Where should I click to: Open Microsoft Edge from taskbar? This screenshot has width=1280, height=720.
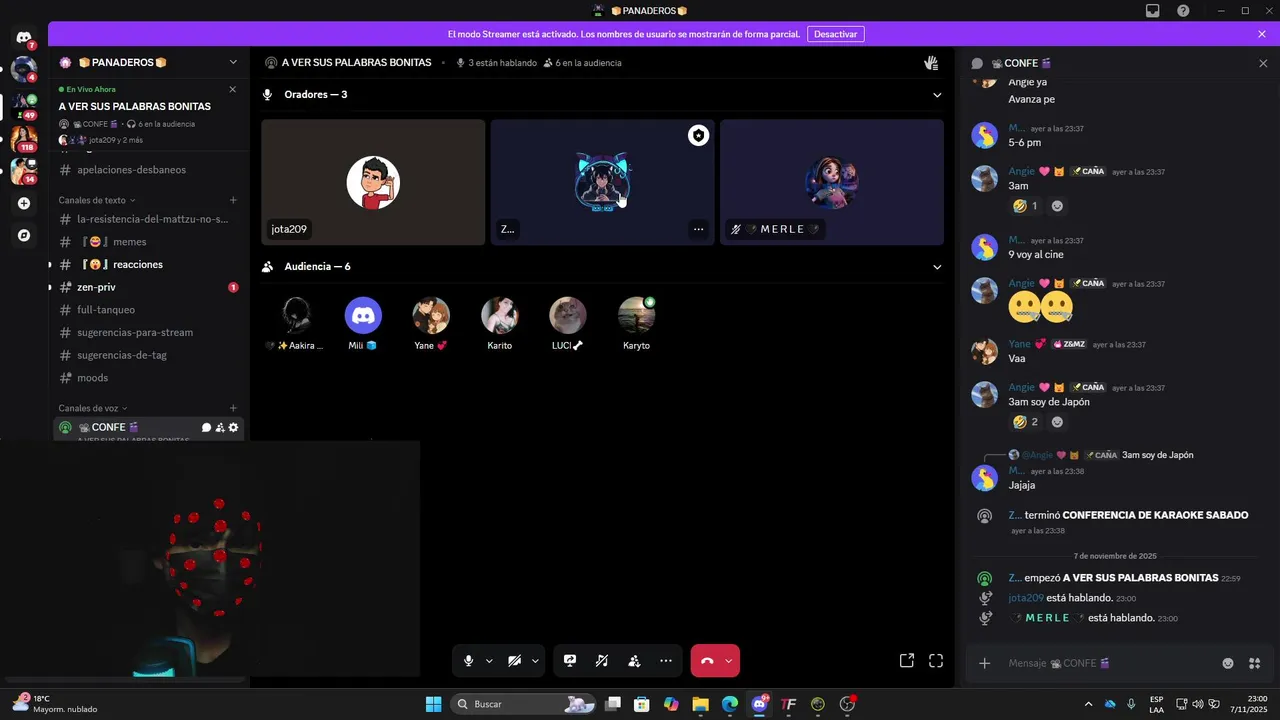(730, 704)
